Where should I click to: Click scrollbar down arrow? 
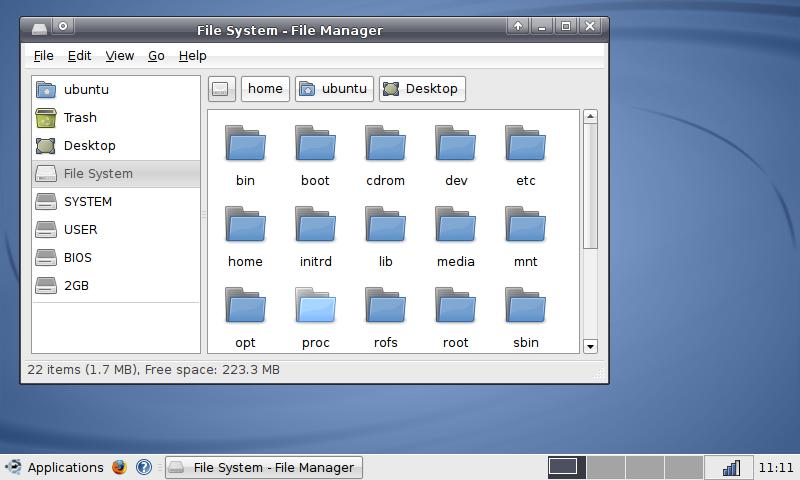[590, 346]
